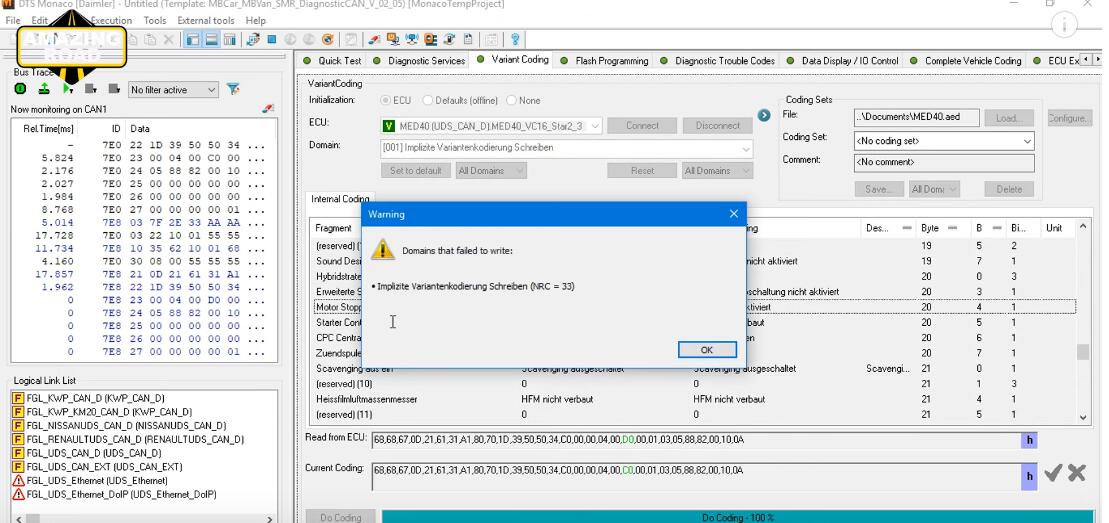Image resolution: width=1109 pixels, height=523 pixels.
Task: Toggle hex display for Current Coding
Action: click(x=1029, y=476)
